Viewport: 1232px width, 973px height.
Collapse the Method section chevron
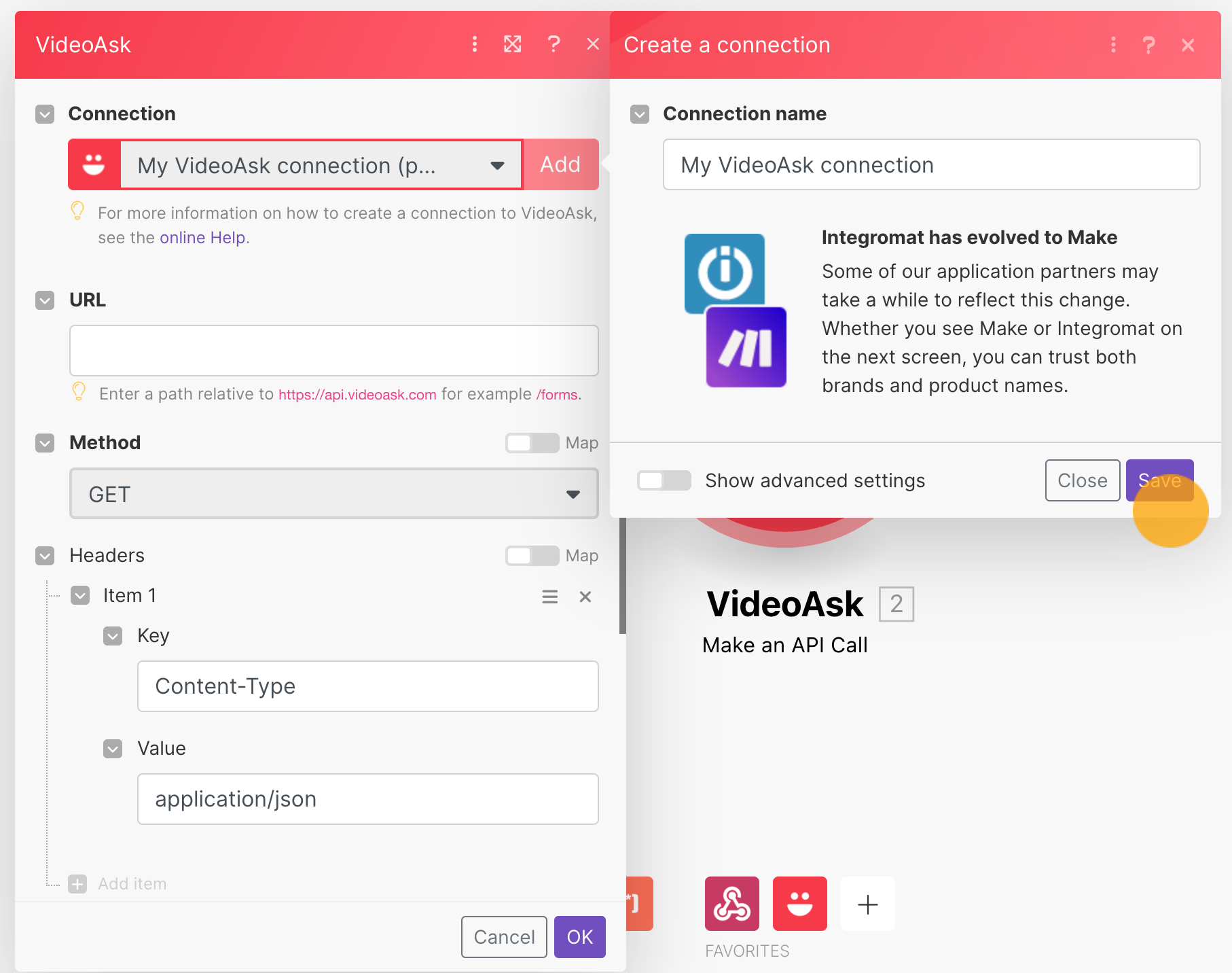45,443
